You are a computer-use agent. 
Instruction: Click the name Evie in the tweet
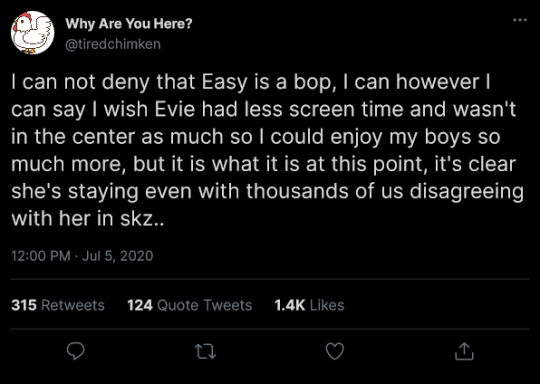point(175,110)
